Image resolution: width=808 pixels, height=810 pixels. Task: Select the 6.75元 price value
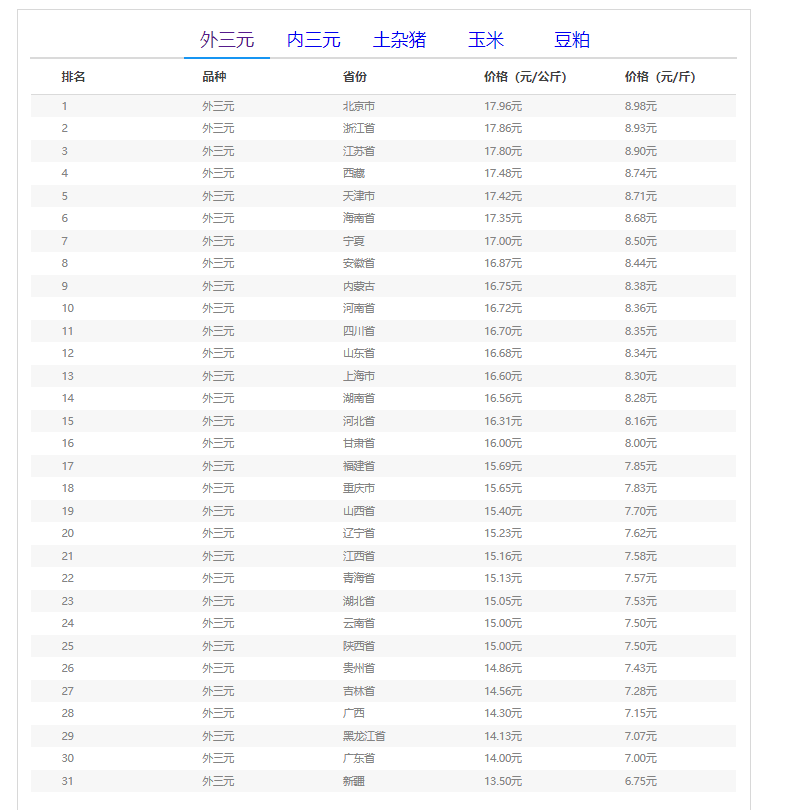pyautogui.click(x=641, y=781)
